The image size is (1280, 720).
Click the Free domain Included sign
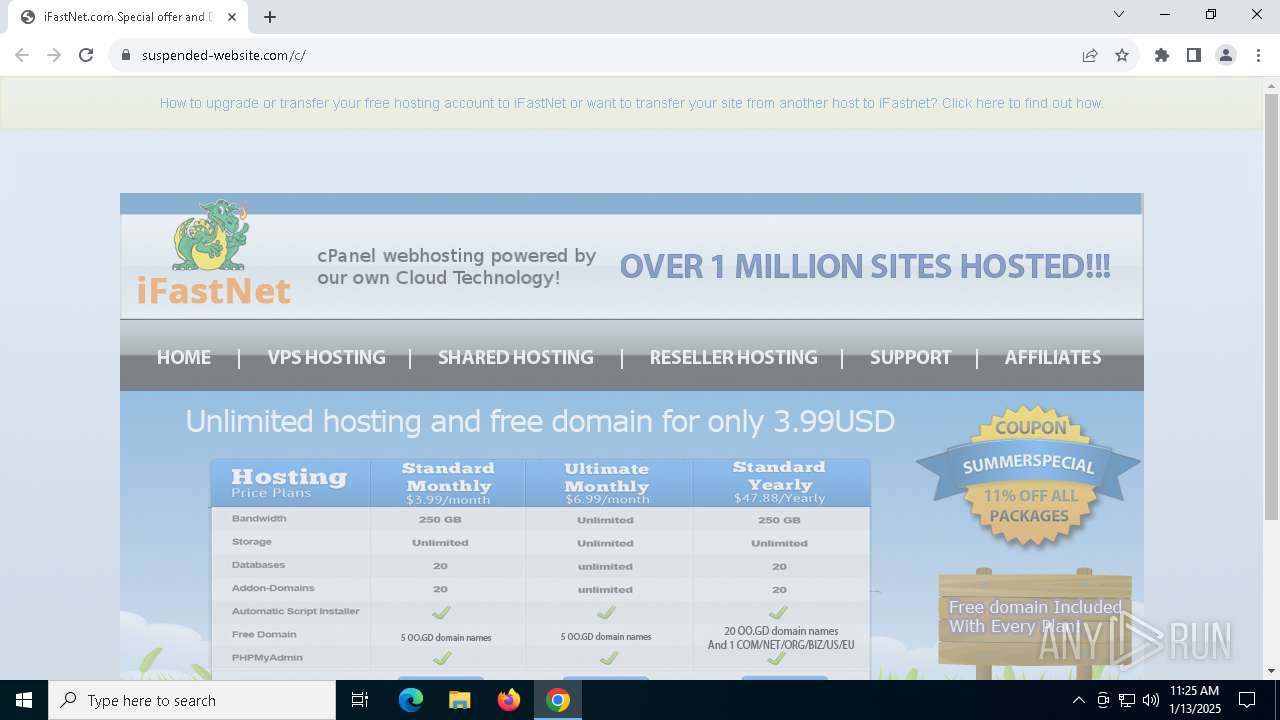pos(1035,617)
